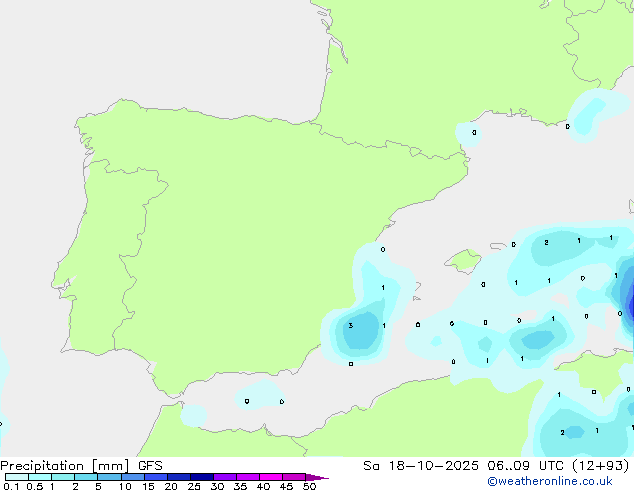The image size is (634, 490).
Task: Click the "(12+93)" forecast run text
Action: tap(601, 466)
